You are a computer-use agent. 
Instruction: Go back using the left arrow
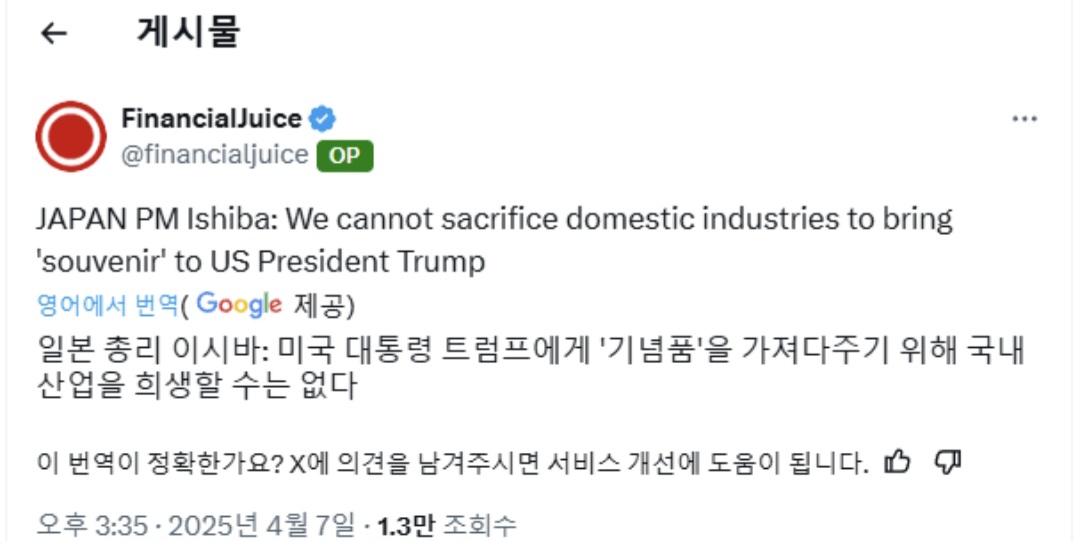point(53,33)
